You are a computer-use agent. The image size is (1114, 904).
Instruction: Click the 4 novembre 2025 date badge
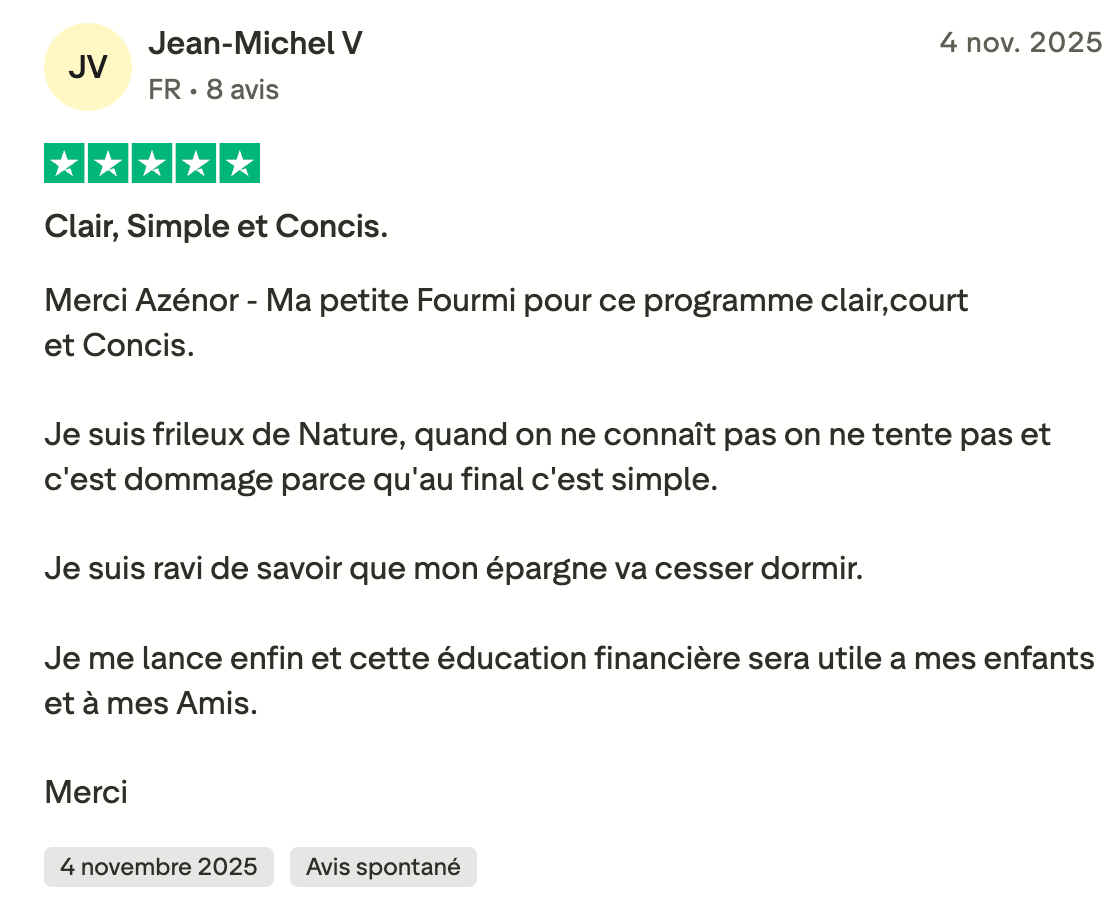[158, 866]
